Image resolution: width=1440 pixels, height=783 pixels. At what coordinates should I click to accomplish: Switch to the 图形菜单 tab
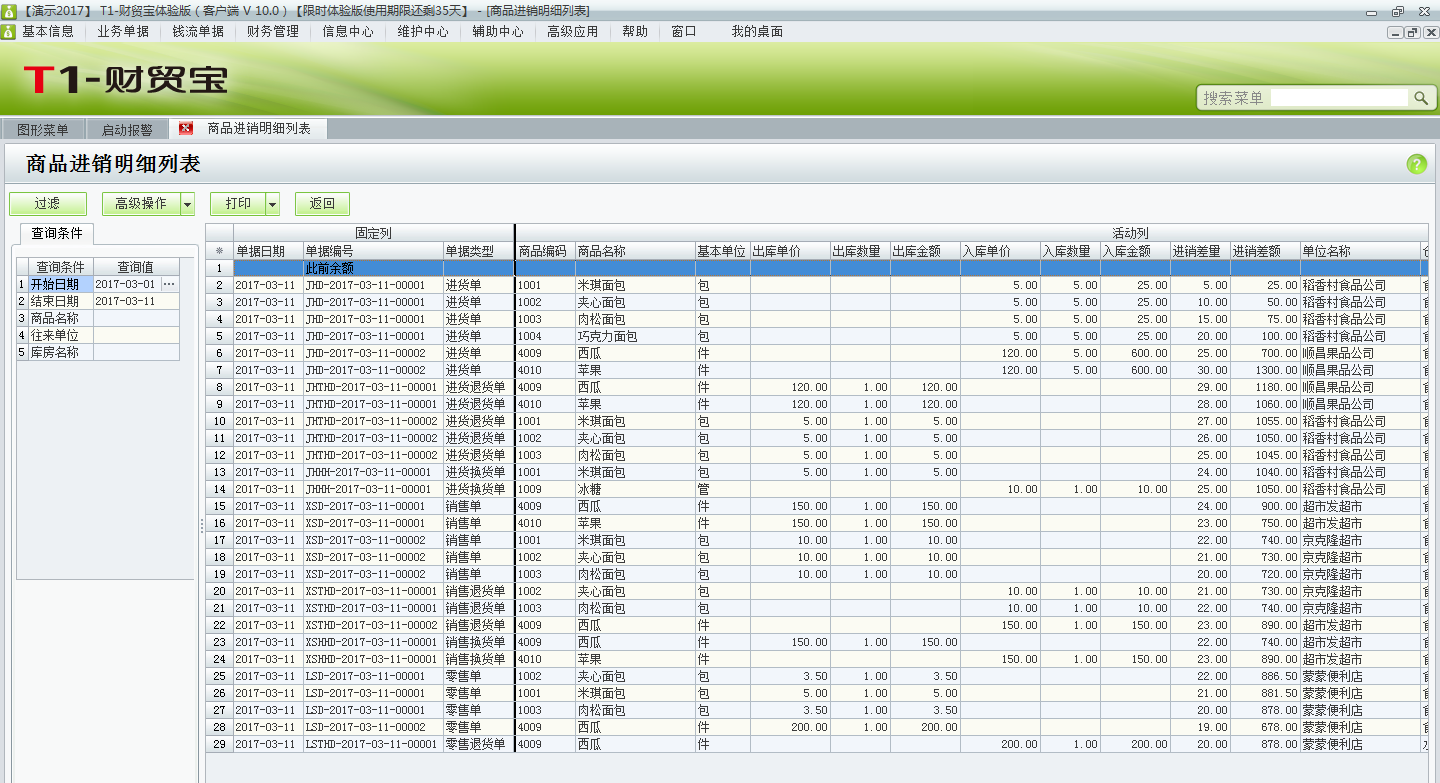pyautogui.click(x=43, y=128)
